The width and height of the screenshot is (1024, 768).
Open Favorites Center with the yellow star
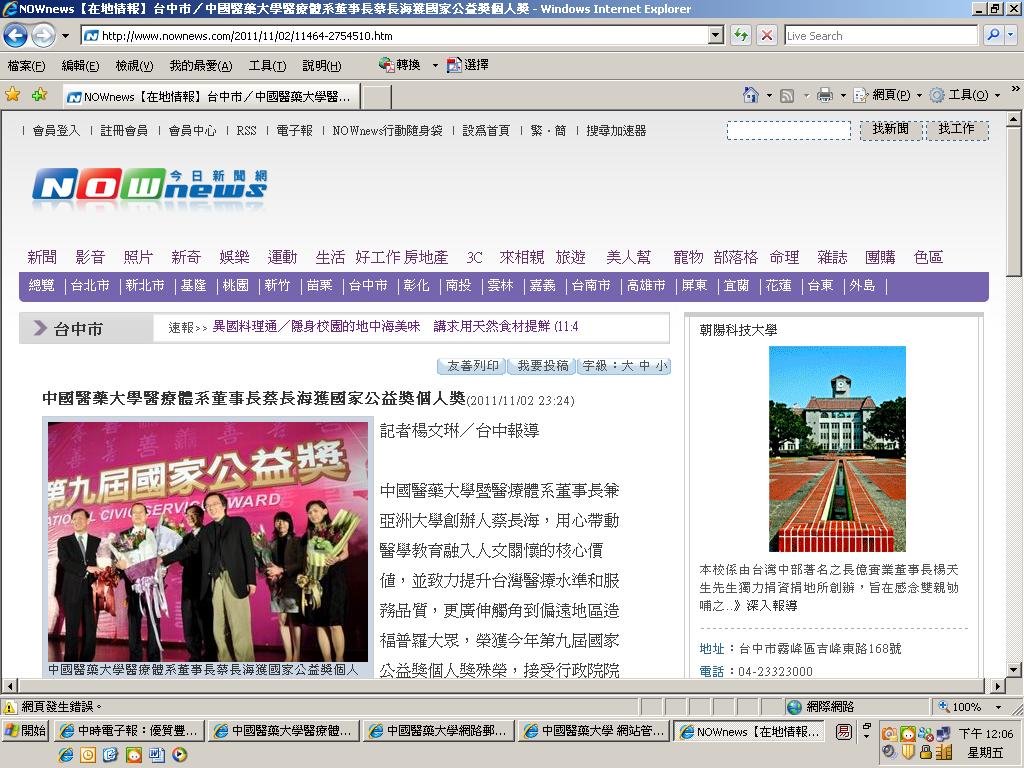coord(12,95)
